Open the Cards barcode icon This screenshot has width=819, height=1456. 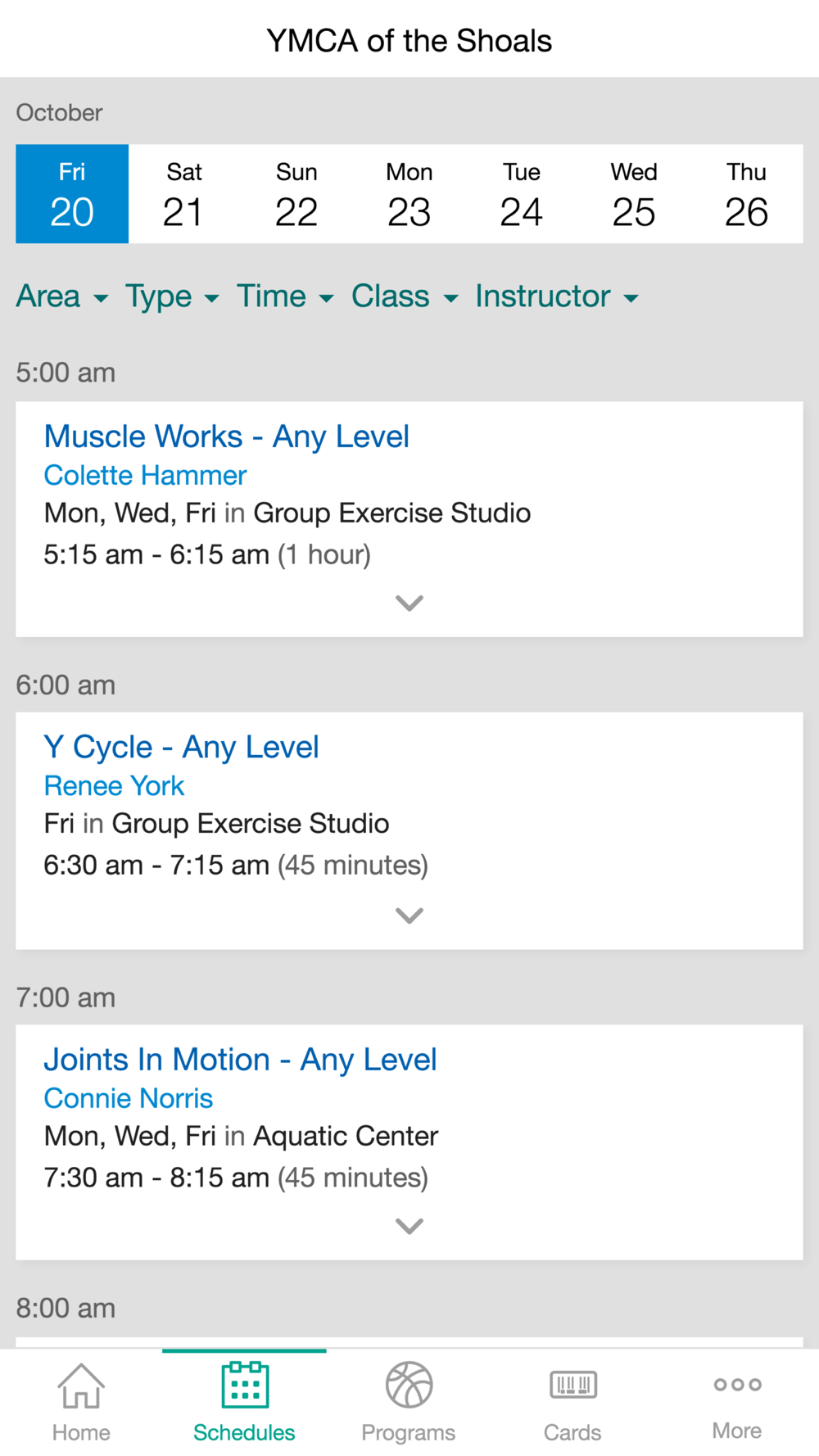tap(573, 1385)
